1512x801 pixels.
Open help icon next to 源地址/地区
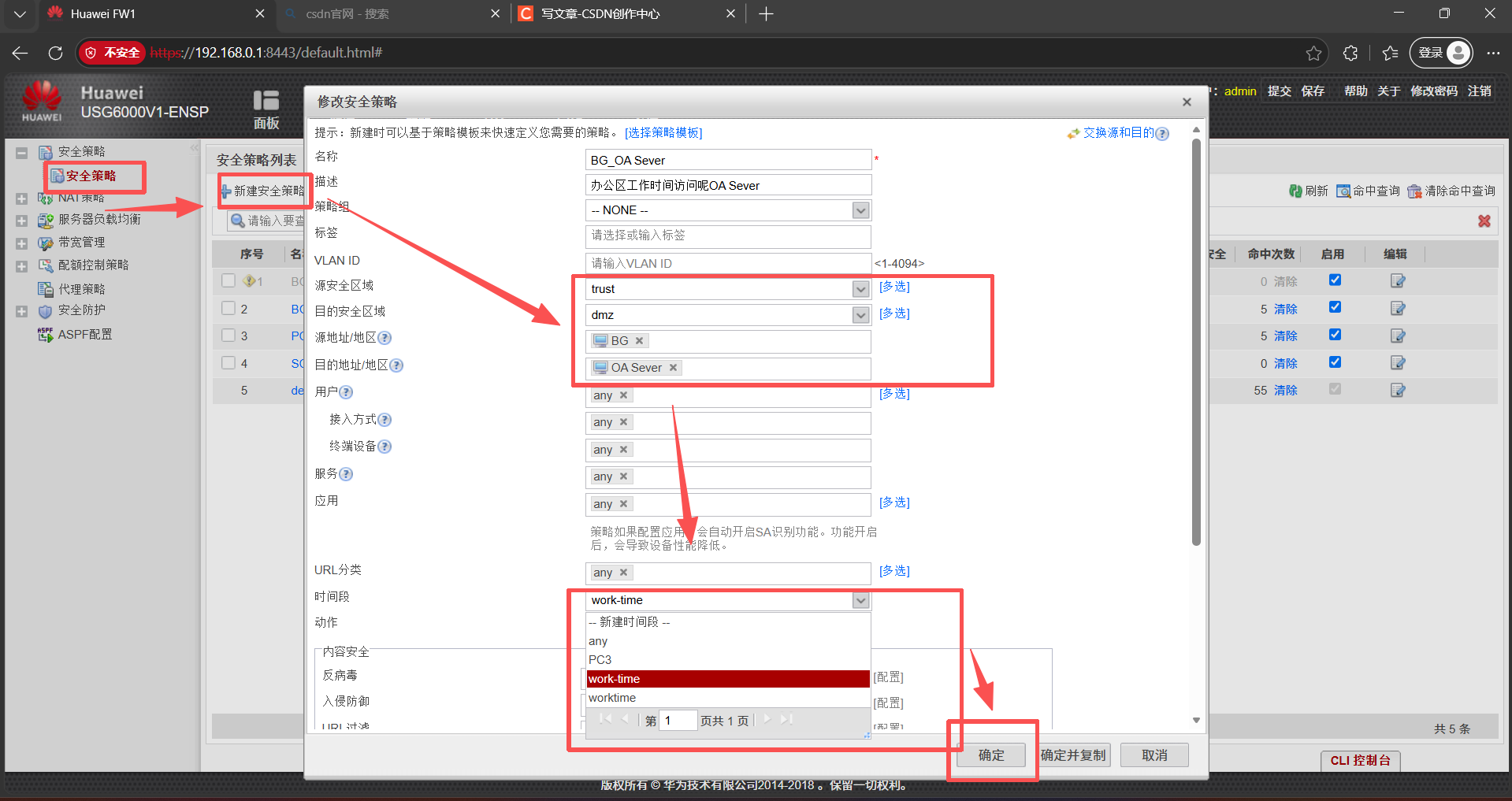tap(385, 338)
